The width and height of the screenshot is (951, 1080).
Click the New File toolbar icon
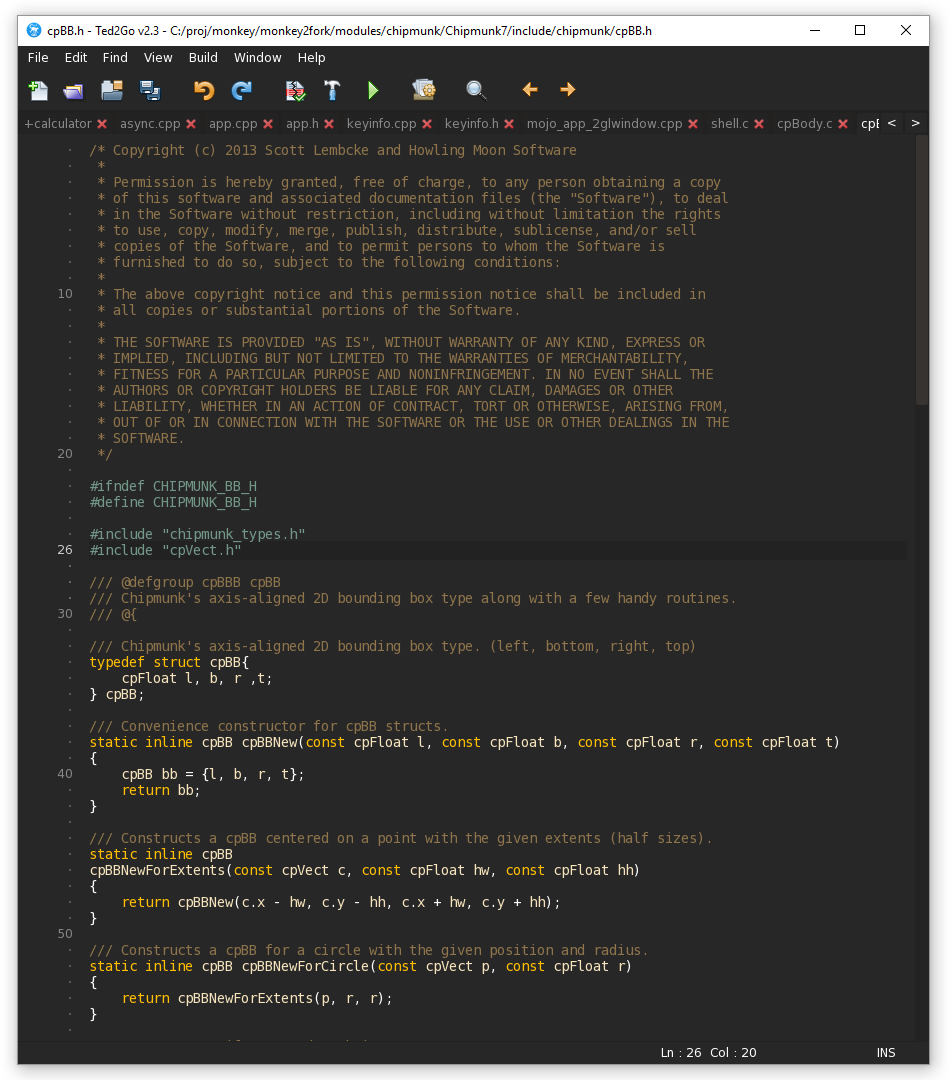tap(38, 91)
